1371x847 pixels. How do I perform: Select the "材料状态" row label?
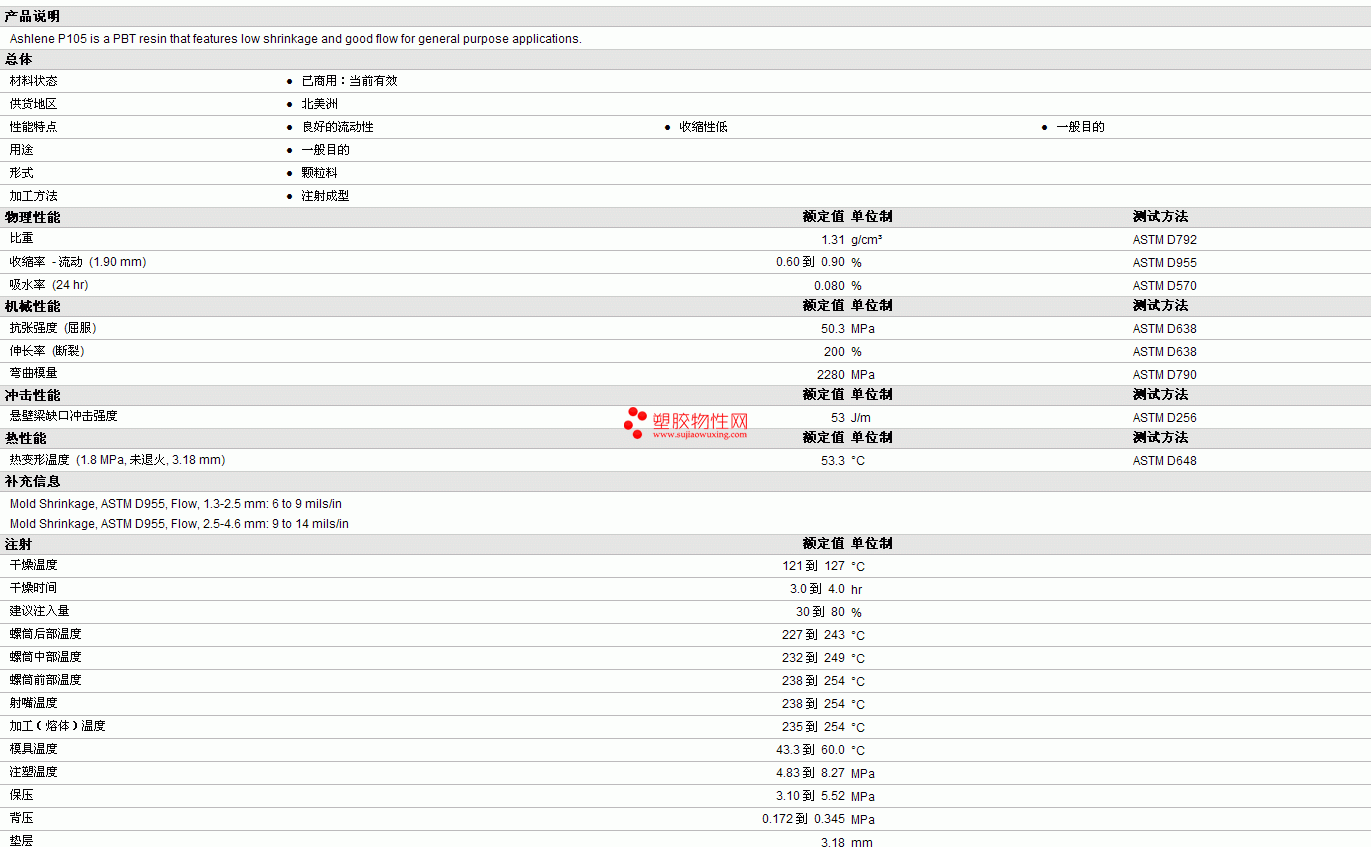[34, 81]
